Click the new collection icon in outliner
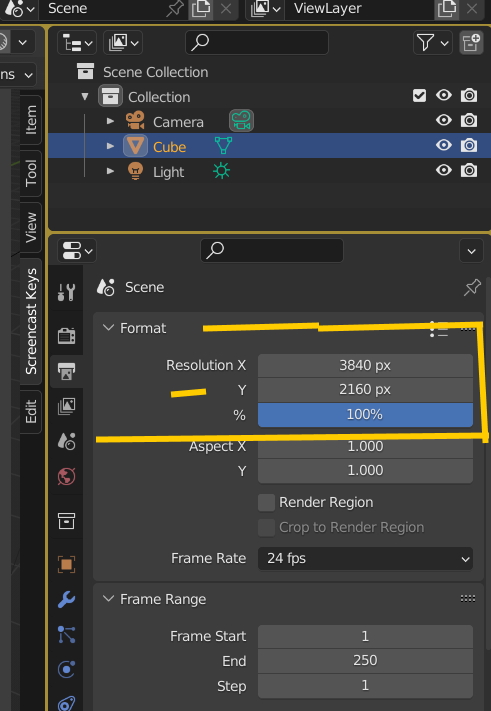This screenshot has width=491, height=711. pos(471,43)
